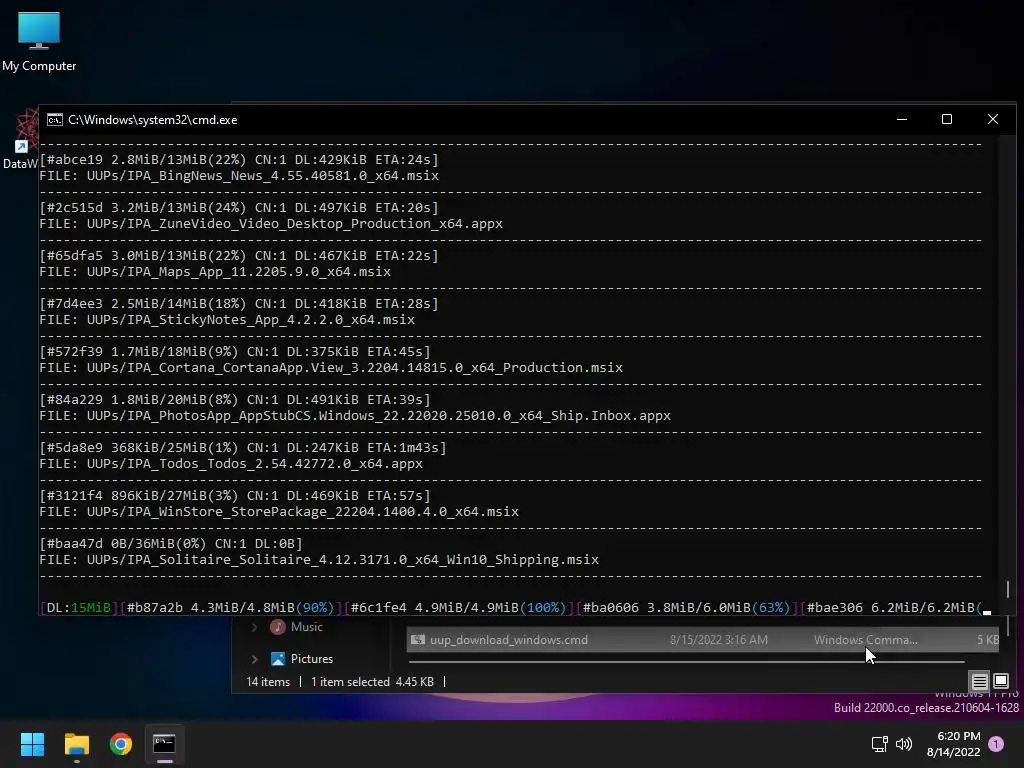Click the date 8/15/2022 3:16 AM cell
The height and width of the screenshot is (768, 1024).
click(x=718, y=640)
